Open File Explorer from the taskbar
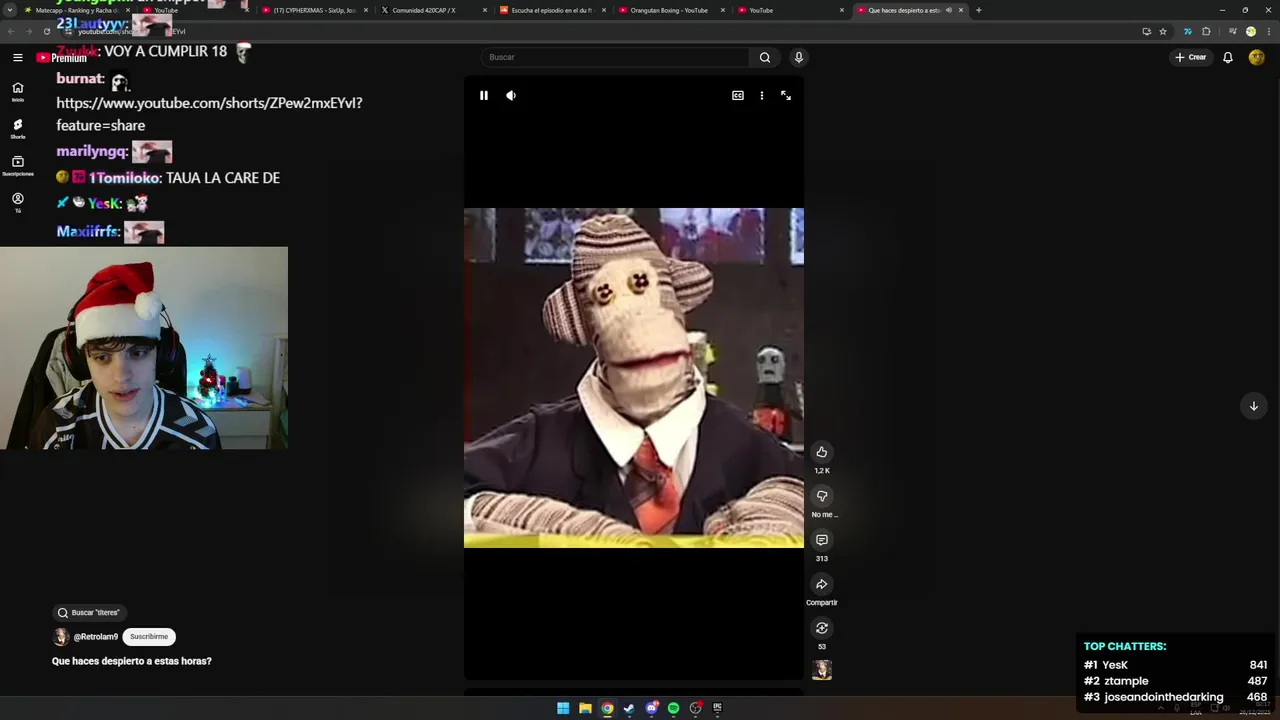This screenshot has width=1280, height=720. tap(585, 708)
